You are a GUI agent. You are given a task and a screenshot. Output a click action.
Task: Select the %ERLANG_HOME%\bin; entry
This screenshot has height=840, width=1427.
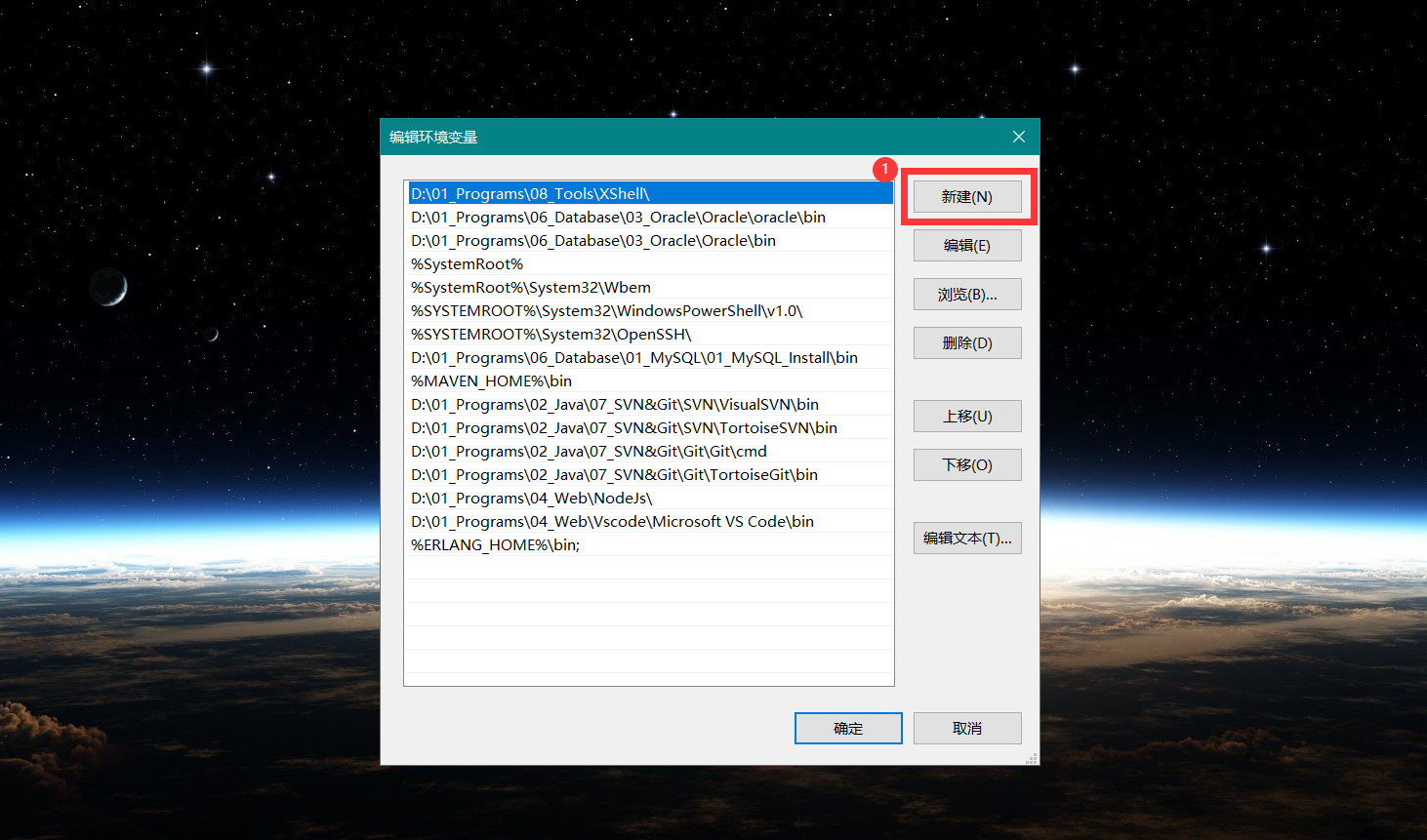tap(496, 545)
